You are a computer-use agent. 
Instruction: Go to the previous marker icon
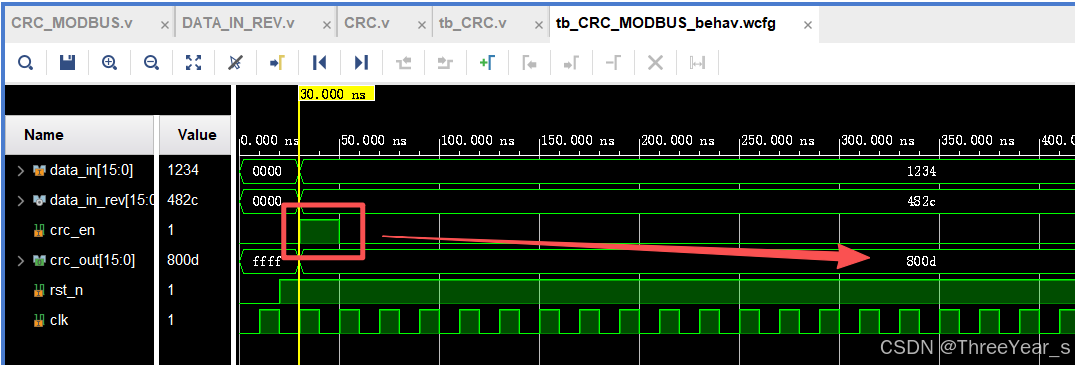[x=529, y=63]
